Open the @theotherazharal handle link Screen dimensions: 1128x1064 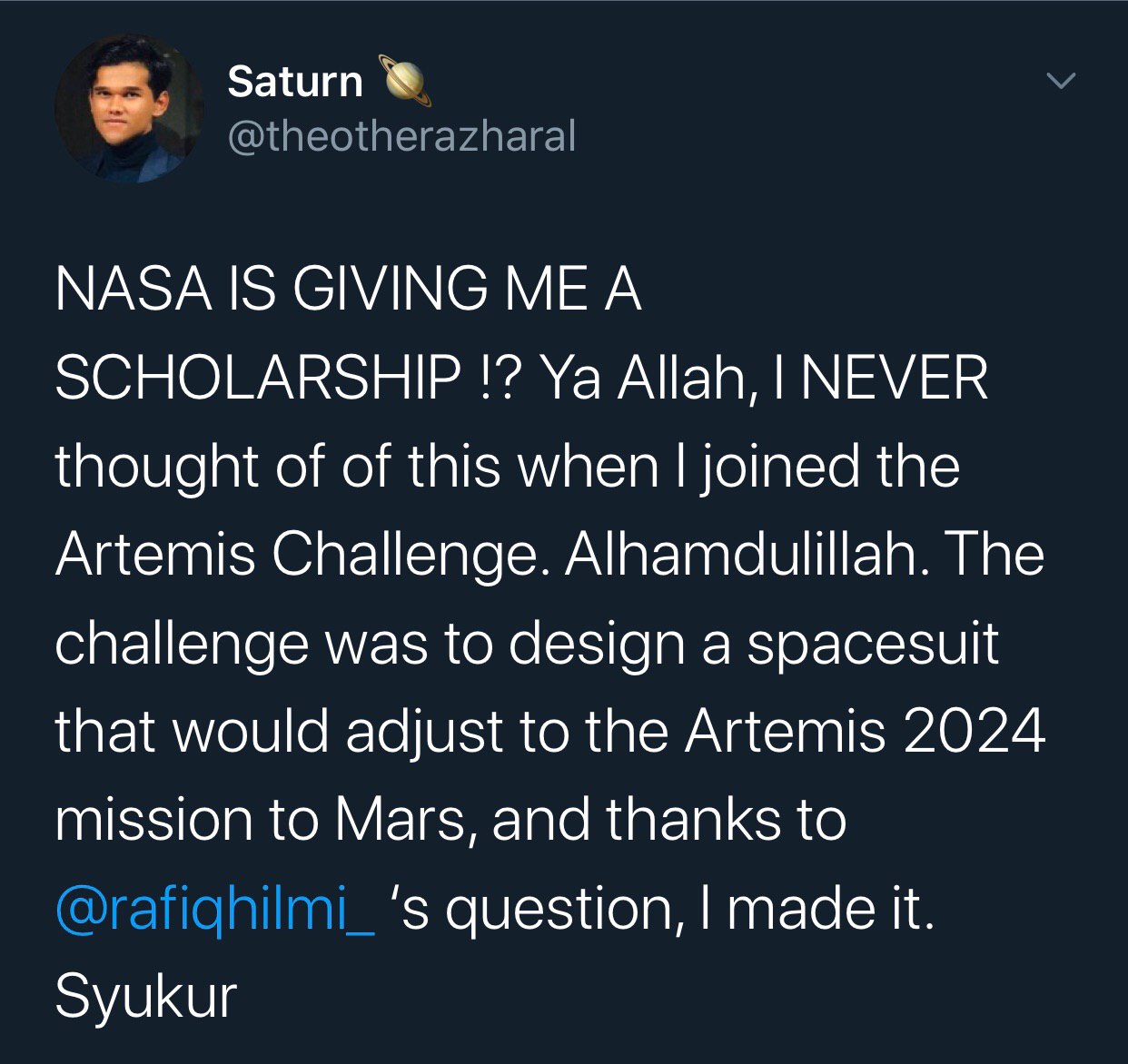(401, 136)
